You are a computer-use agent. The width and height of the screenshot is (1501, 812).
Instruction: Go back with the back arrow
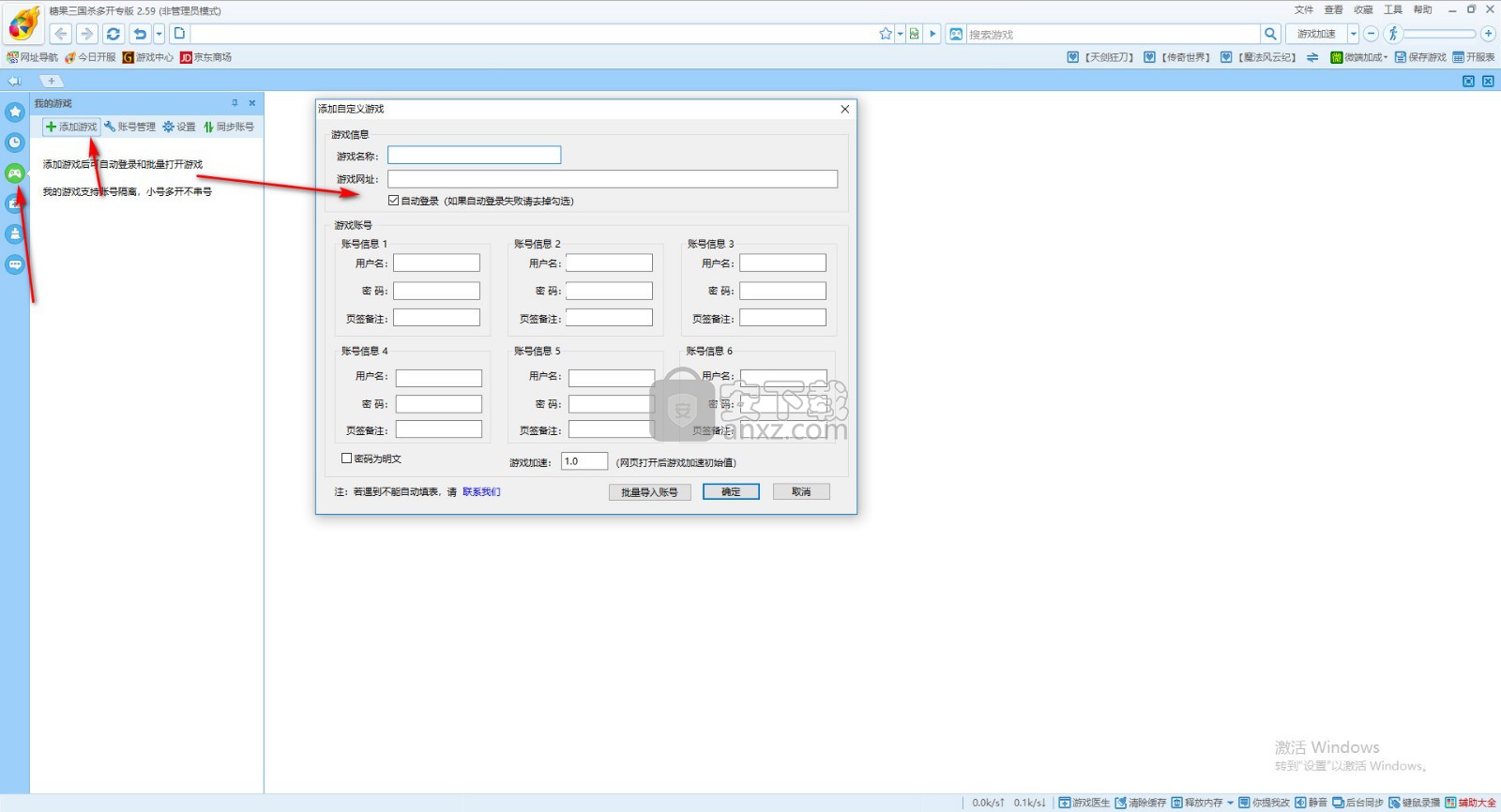tap(61, 34)
